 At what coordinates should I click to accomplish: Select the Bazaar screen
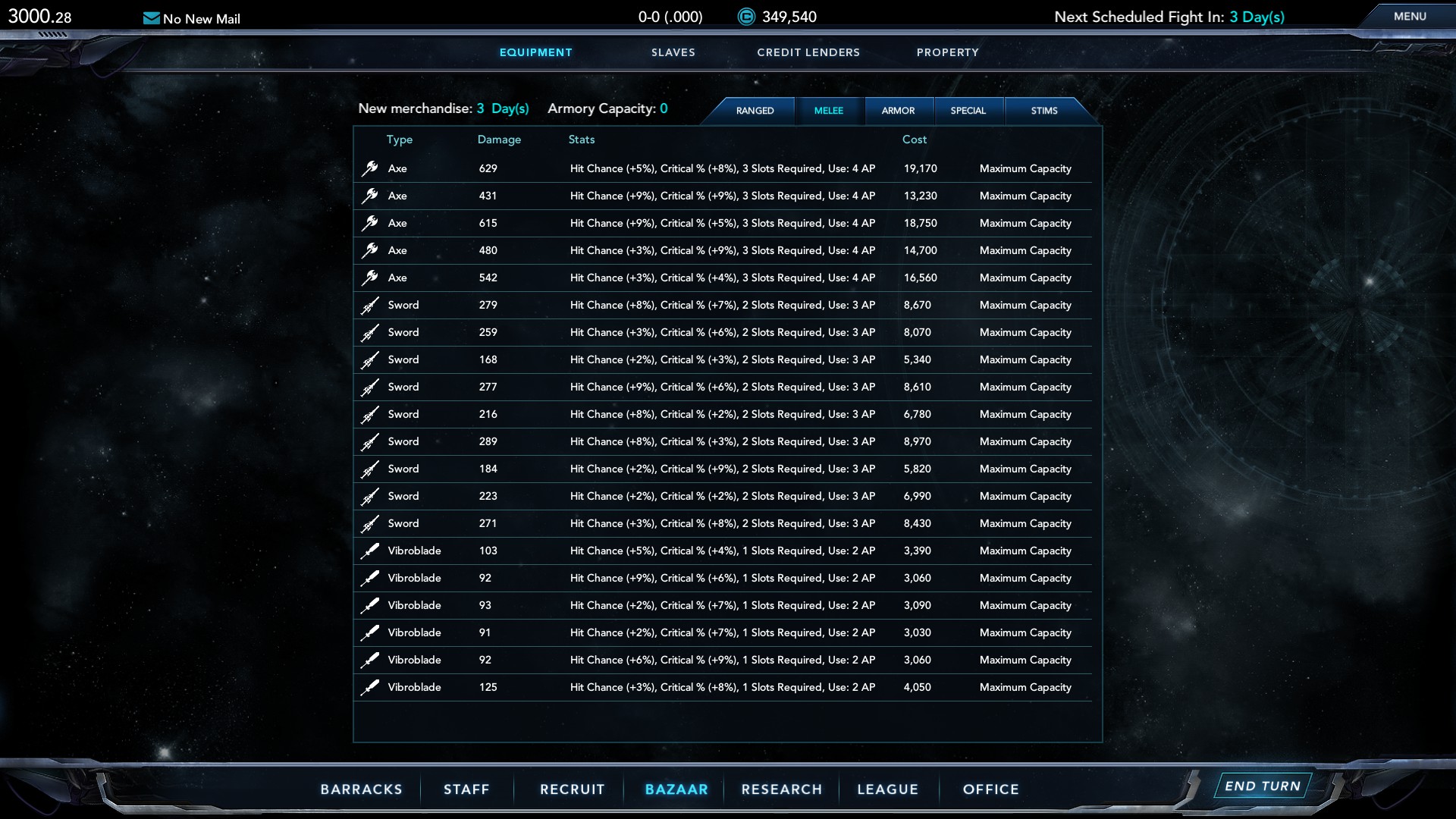tap(676, 789)
